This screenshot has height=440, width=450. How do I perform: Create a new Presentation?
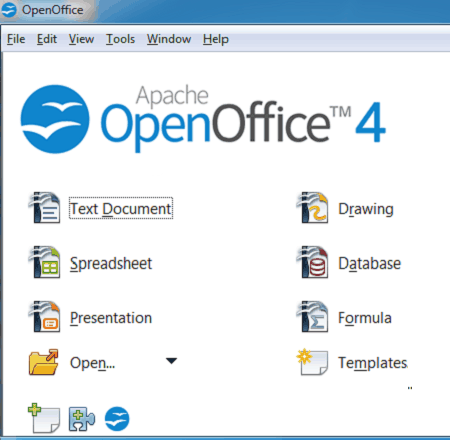click(x=111, y=318)
